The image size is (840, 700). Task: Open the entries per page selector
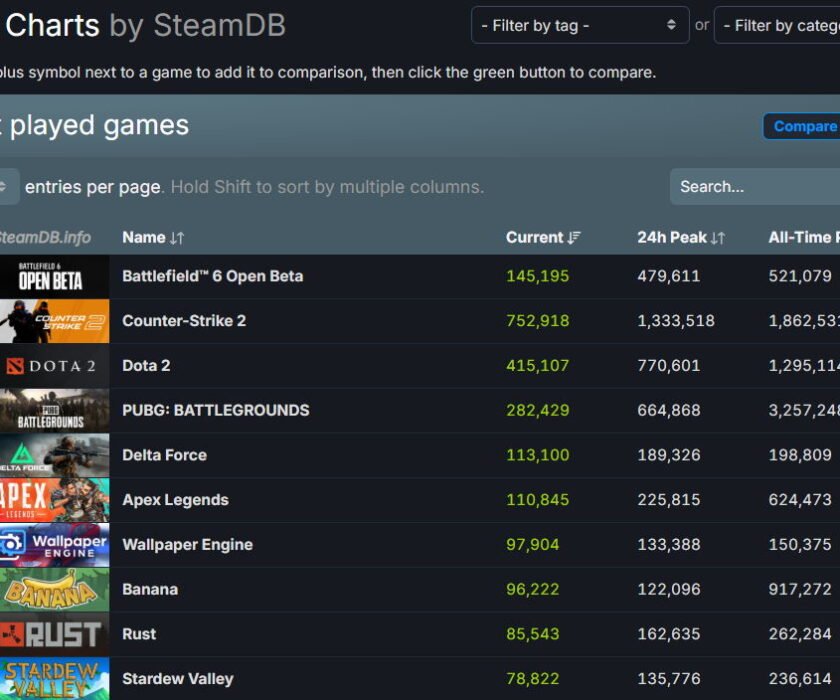[9, 186]
